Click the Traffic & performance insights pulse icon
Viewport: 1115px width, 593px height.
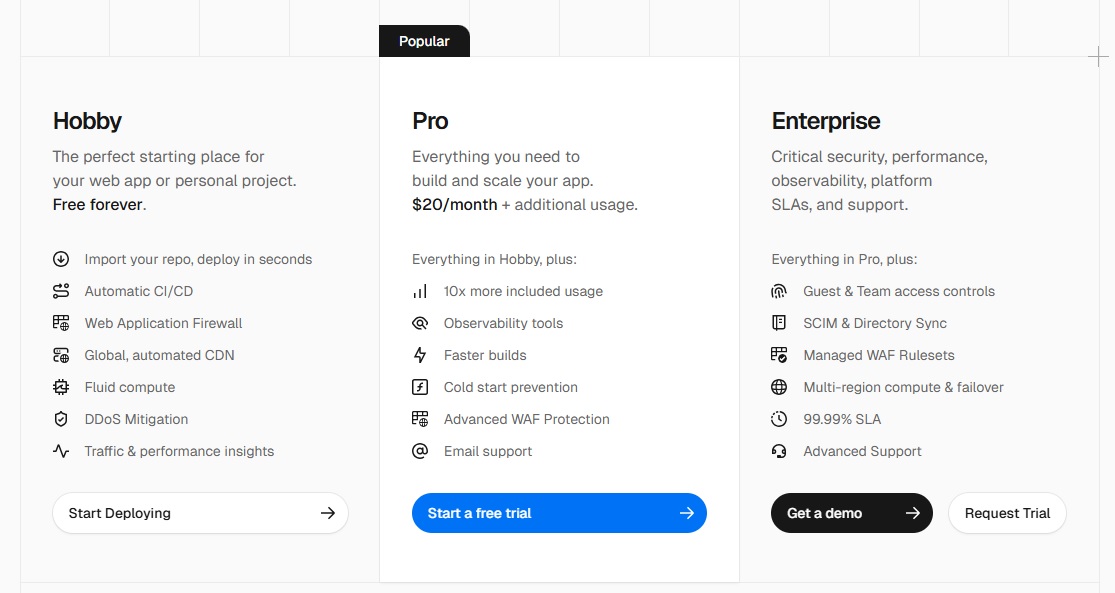tap(61, 452)
